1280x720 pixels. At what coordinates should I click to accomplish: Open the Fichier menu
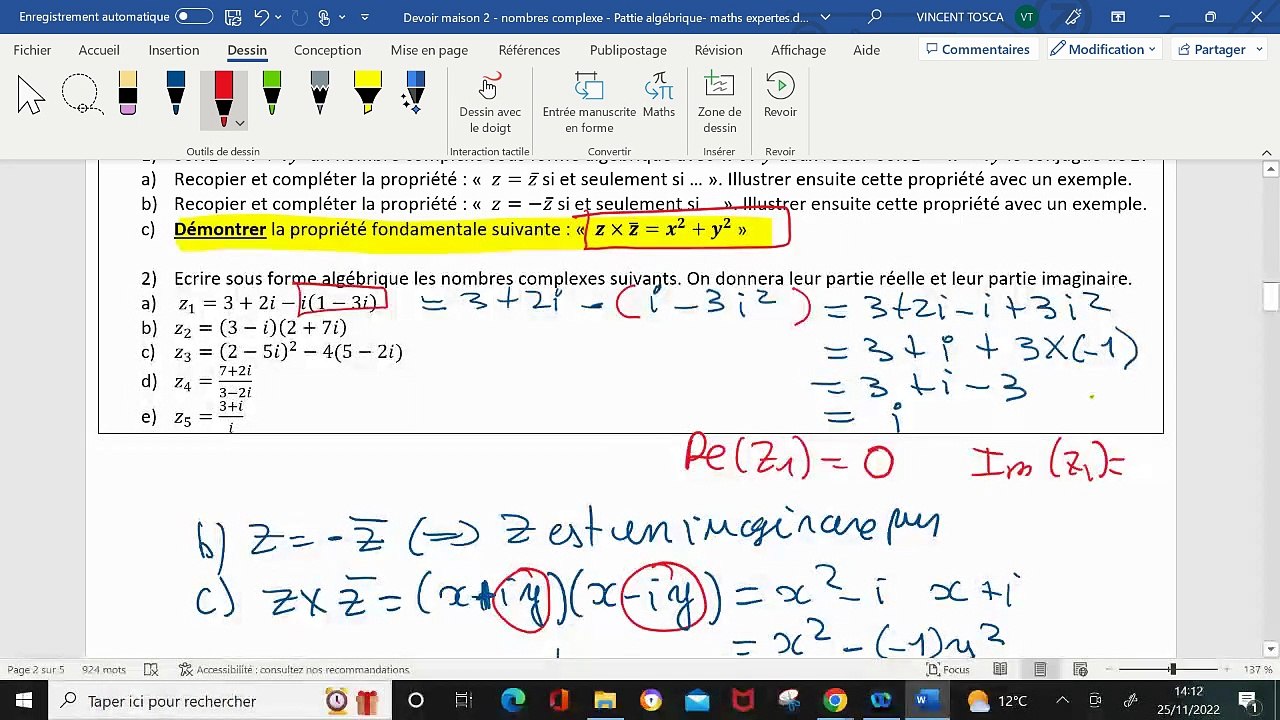click(x=33, y=50)
